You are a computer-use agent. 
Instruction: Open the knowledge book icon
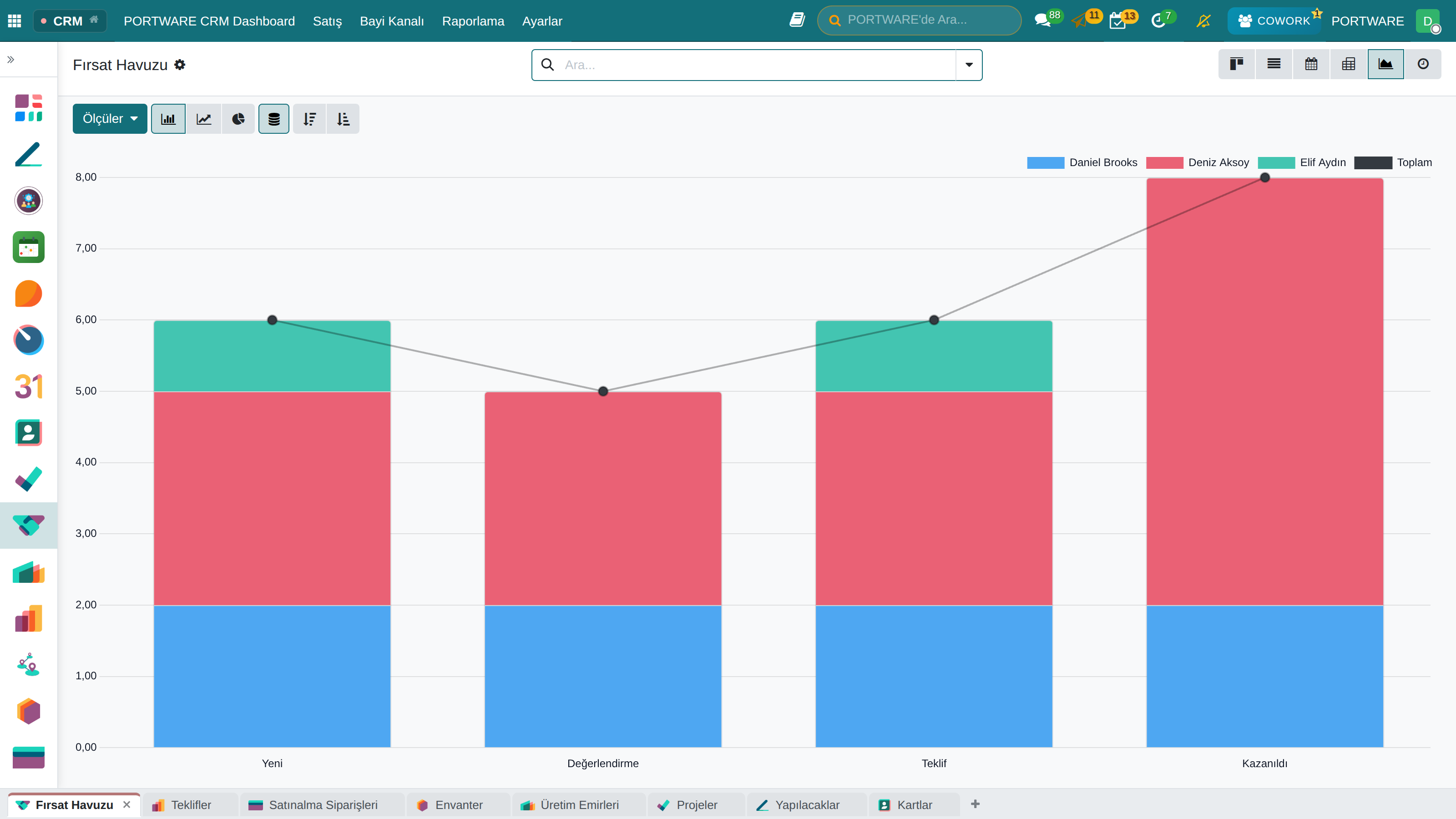(797, 20)
